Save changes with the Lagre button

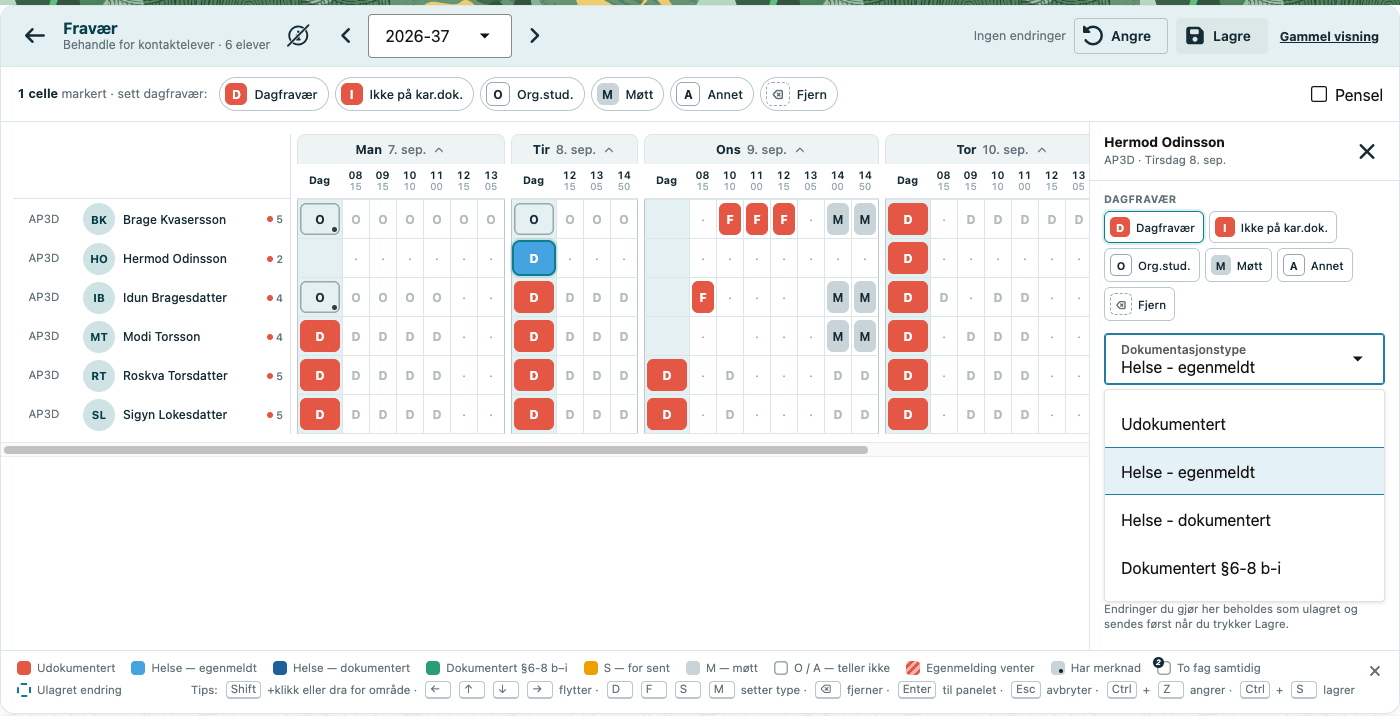tap(1221, 36)
